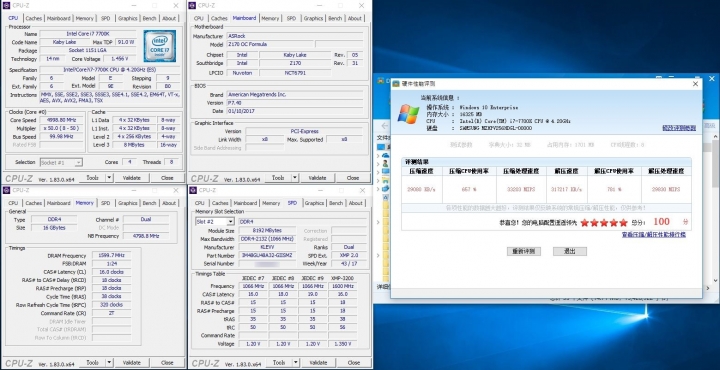
Task: Click NB Frequency value 4798.8 MHz
Action: [146, 236]
